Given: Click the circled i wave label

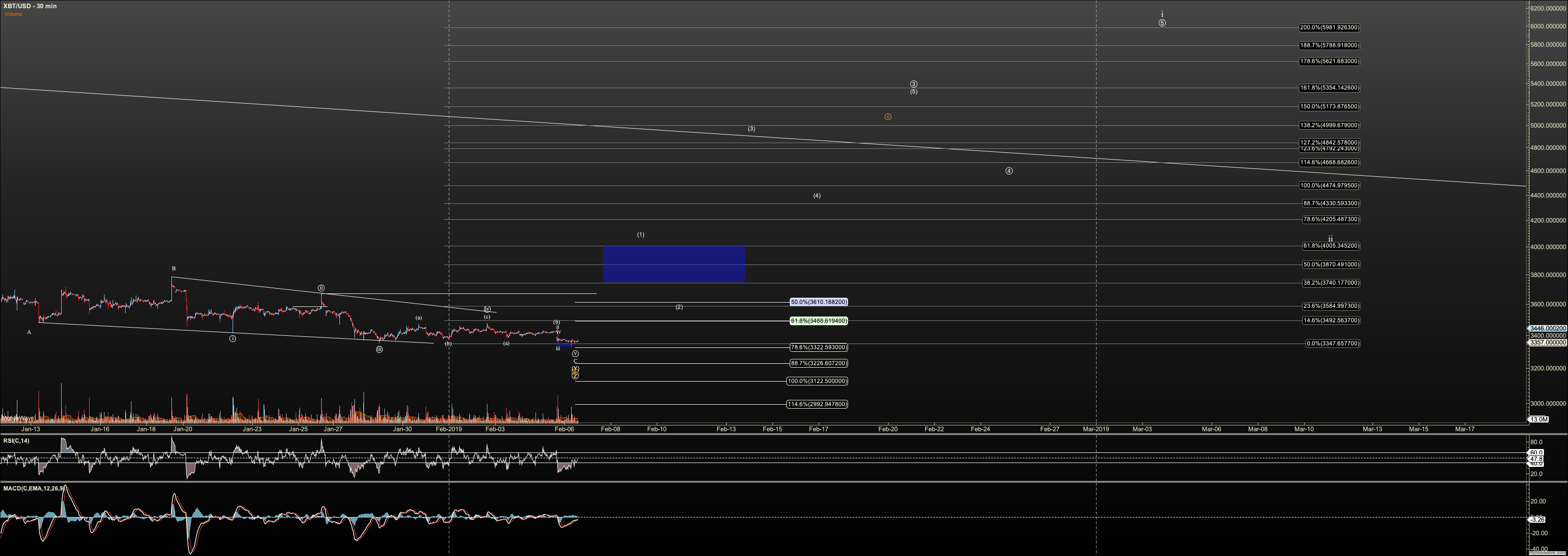Looking at the screenshot, I should (233, 339).
